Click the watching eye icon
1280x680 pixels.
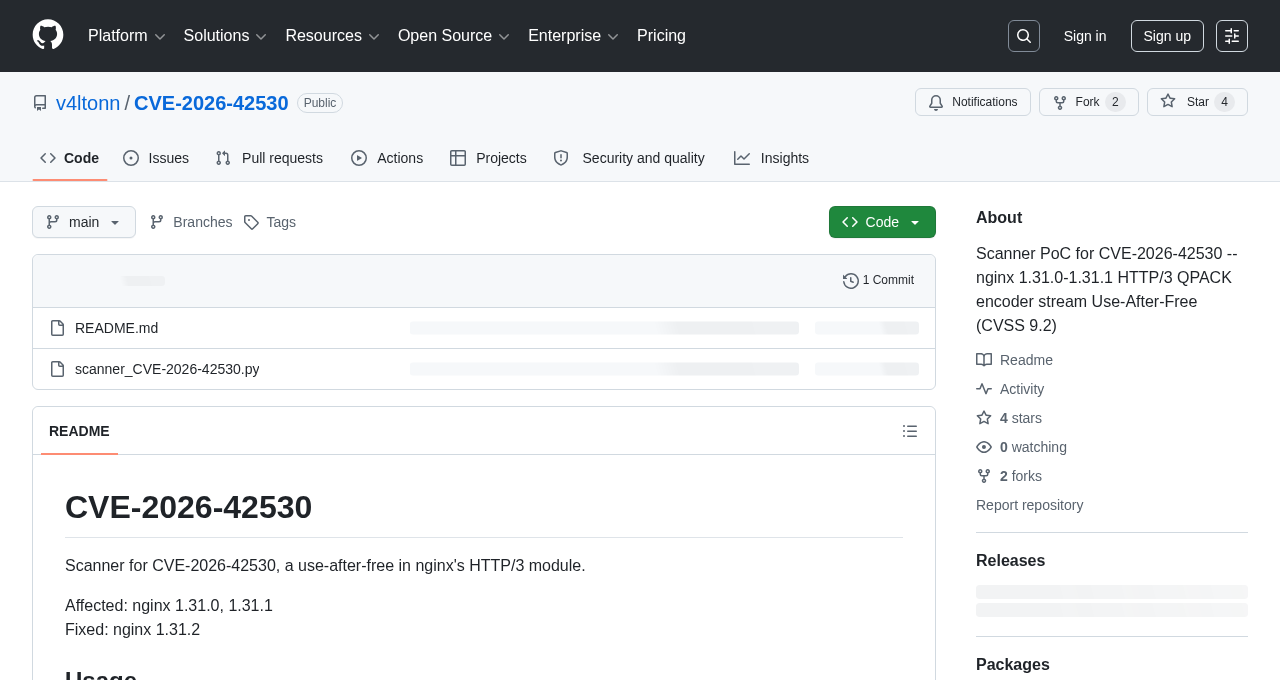(x=984, y=447)
